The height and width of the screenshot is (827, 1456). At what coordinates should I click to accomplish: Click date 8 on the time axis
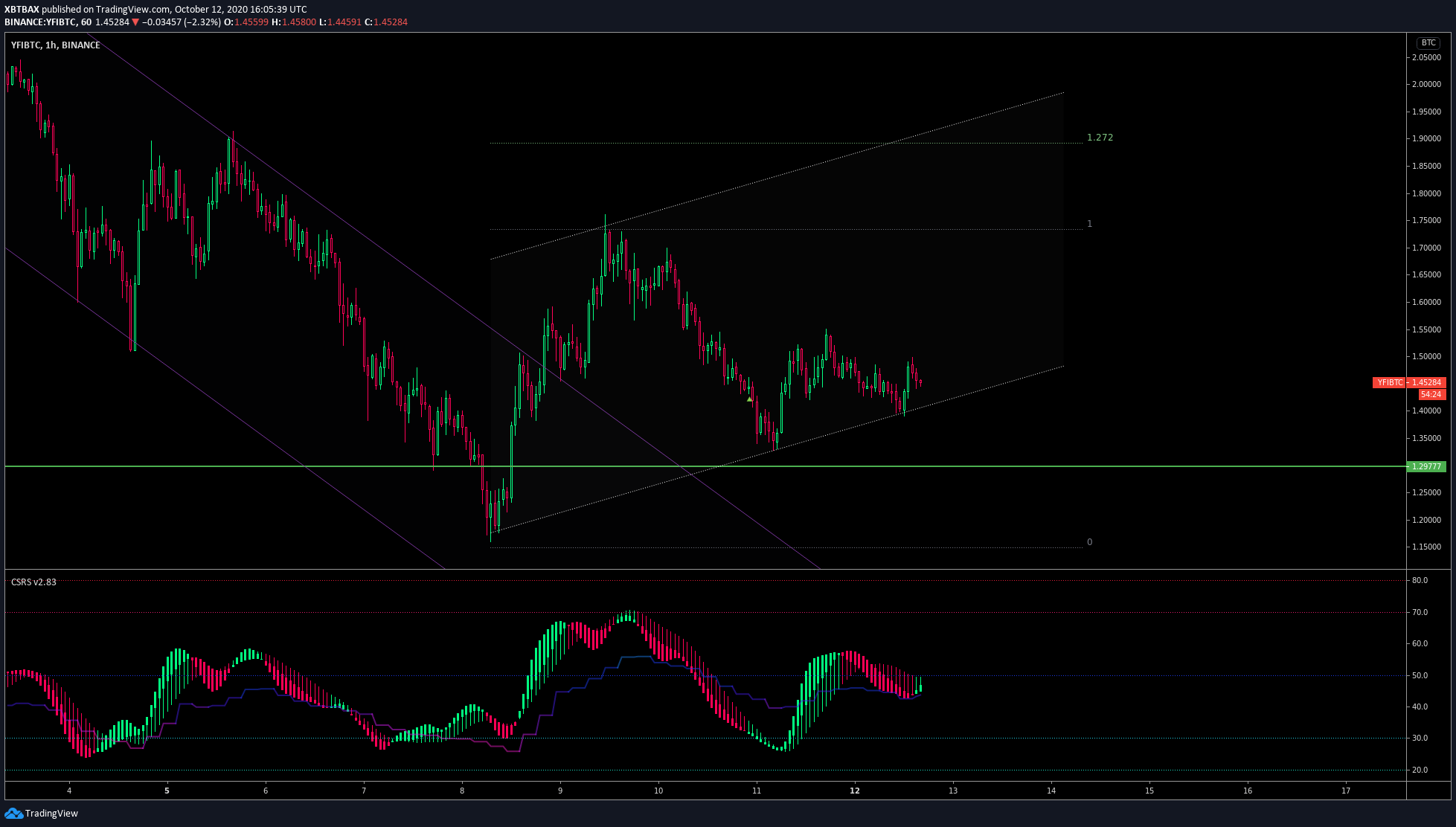point(462,791)
